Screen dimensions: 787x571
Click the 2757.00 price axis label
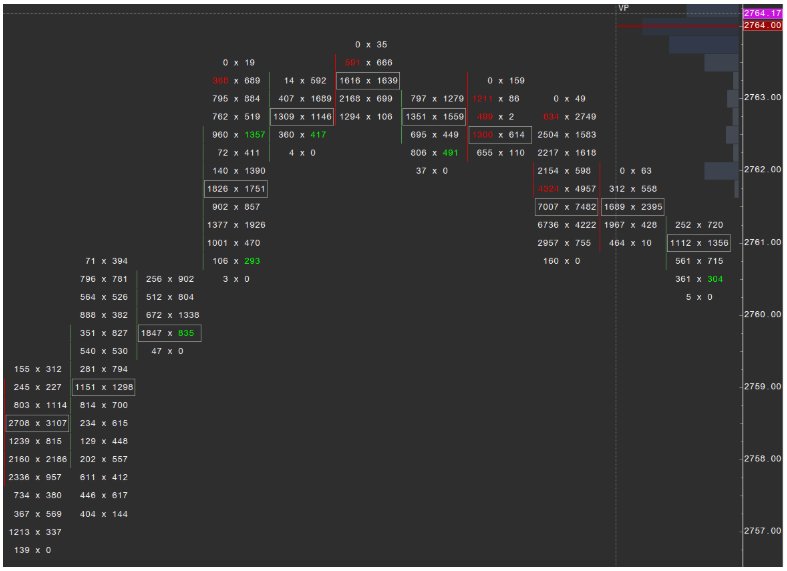click(762, 531)
